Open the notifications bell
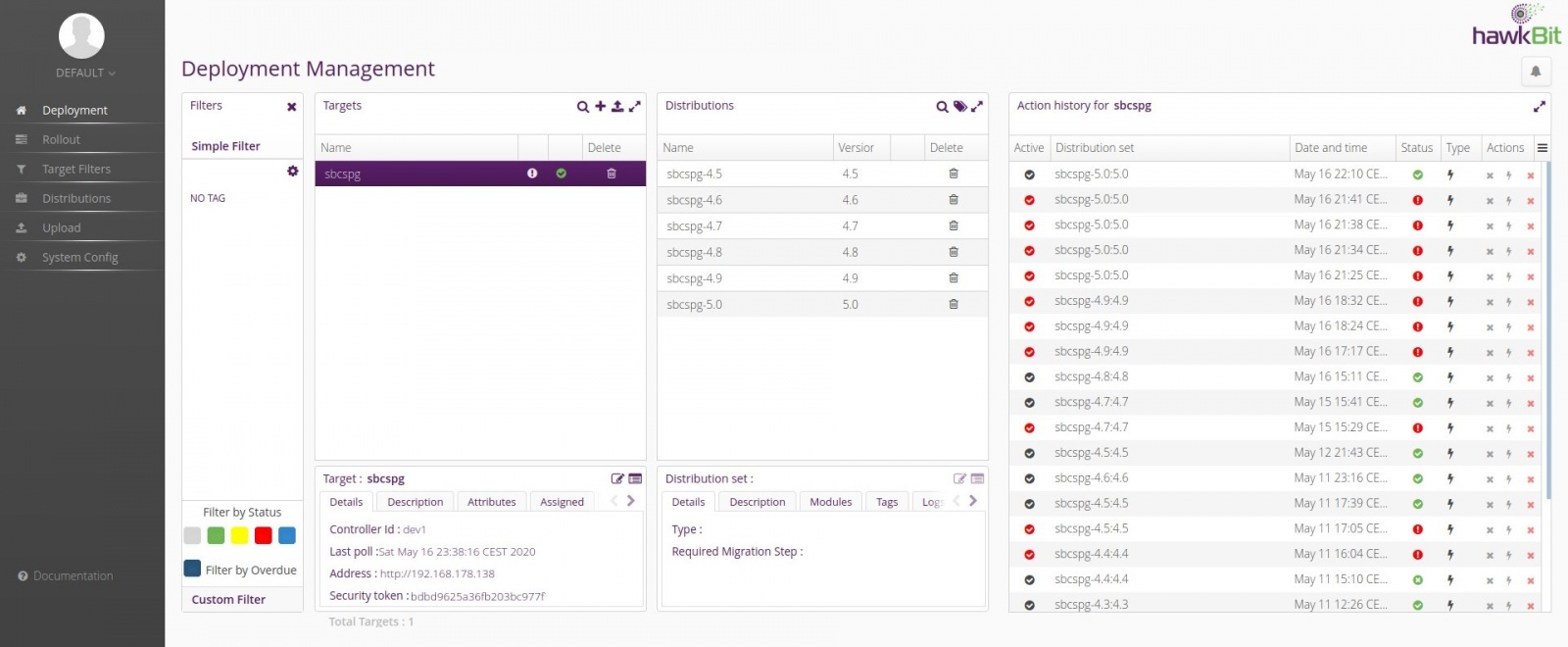Screen dimensions: 1568x647 coord(1536,72)
